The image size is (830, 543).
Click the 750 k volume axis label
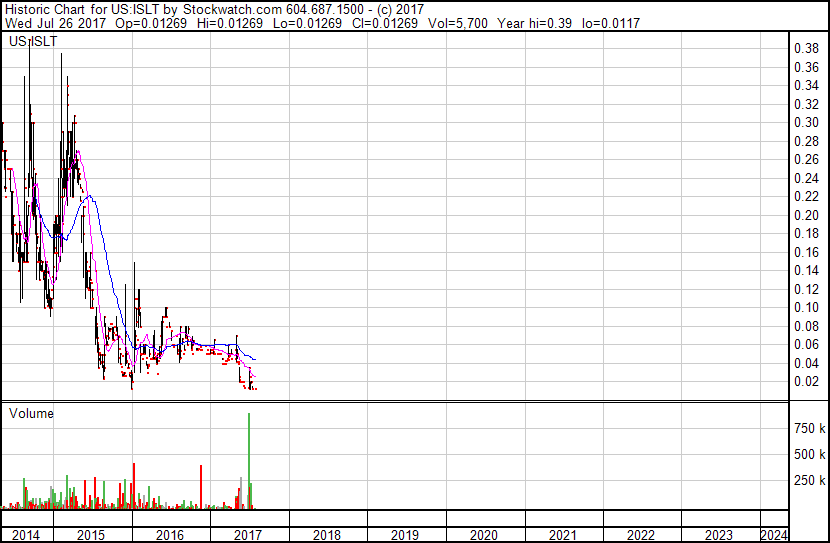tap(809, 428)
